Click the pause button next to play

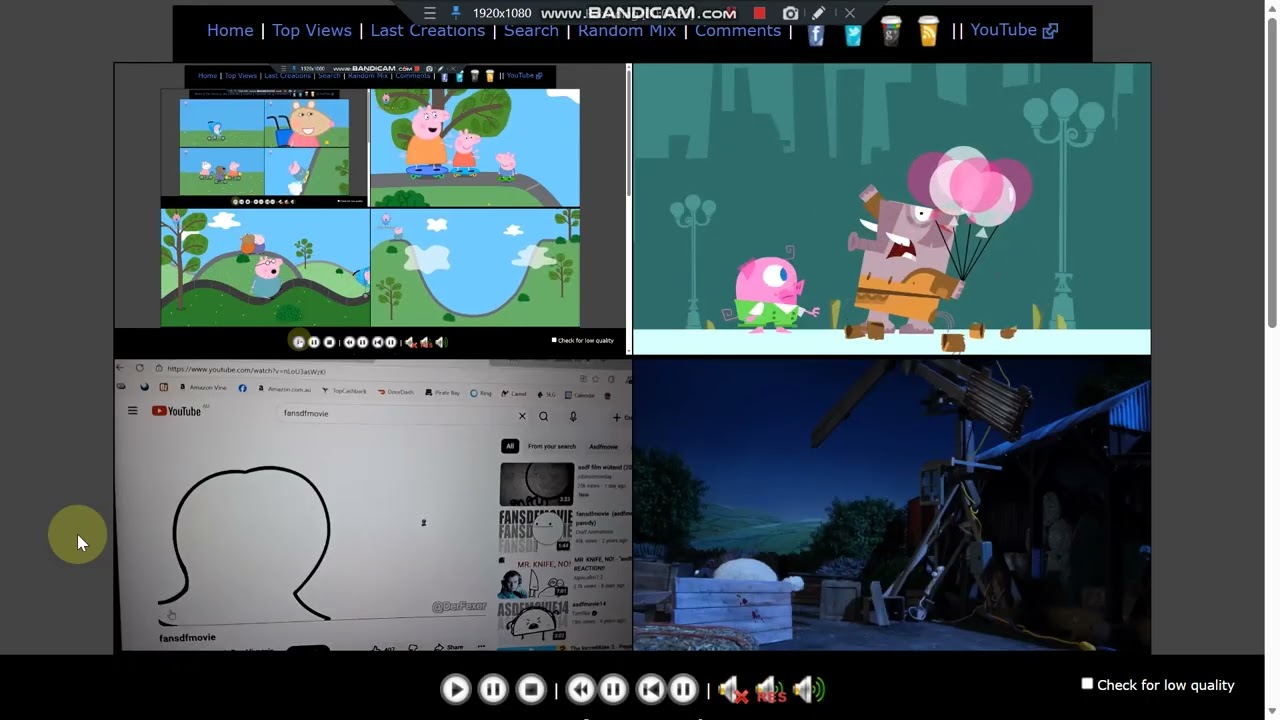click(x=493, y=689)
